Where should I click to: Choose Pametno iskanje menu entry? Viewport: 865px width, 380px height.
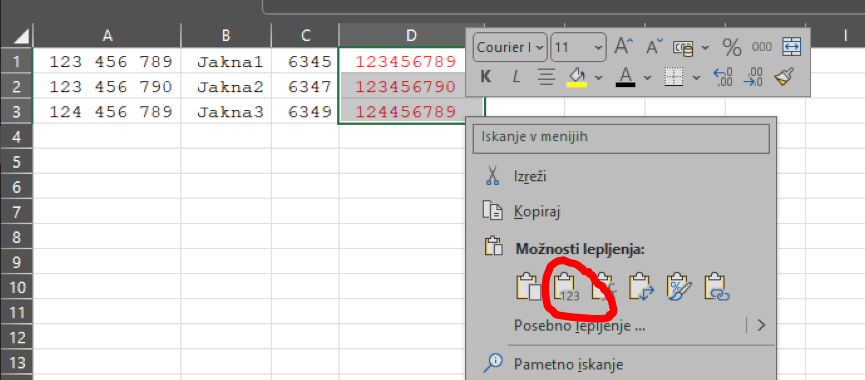621,364
